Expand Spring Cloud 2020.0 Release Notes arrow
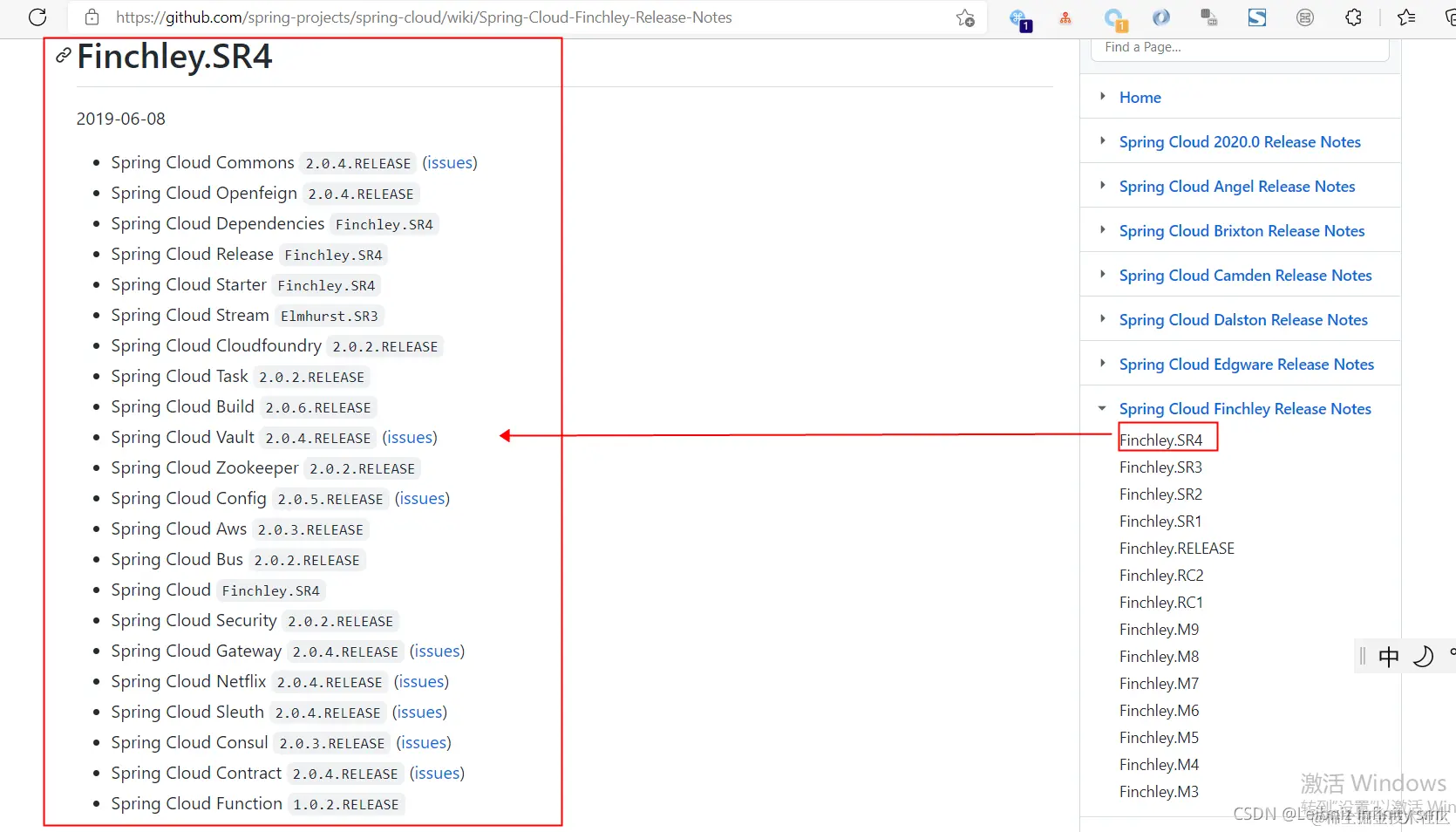 click(x=1103, y=141)
